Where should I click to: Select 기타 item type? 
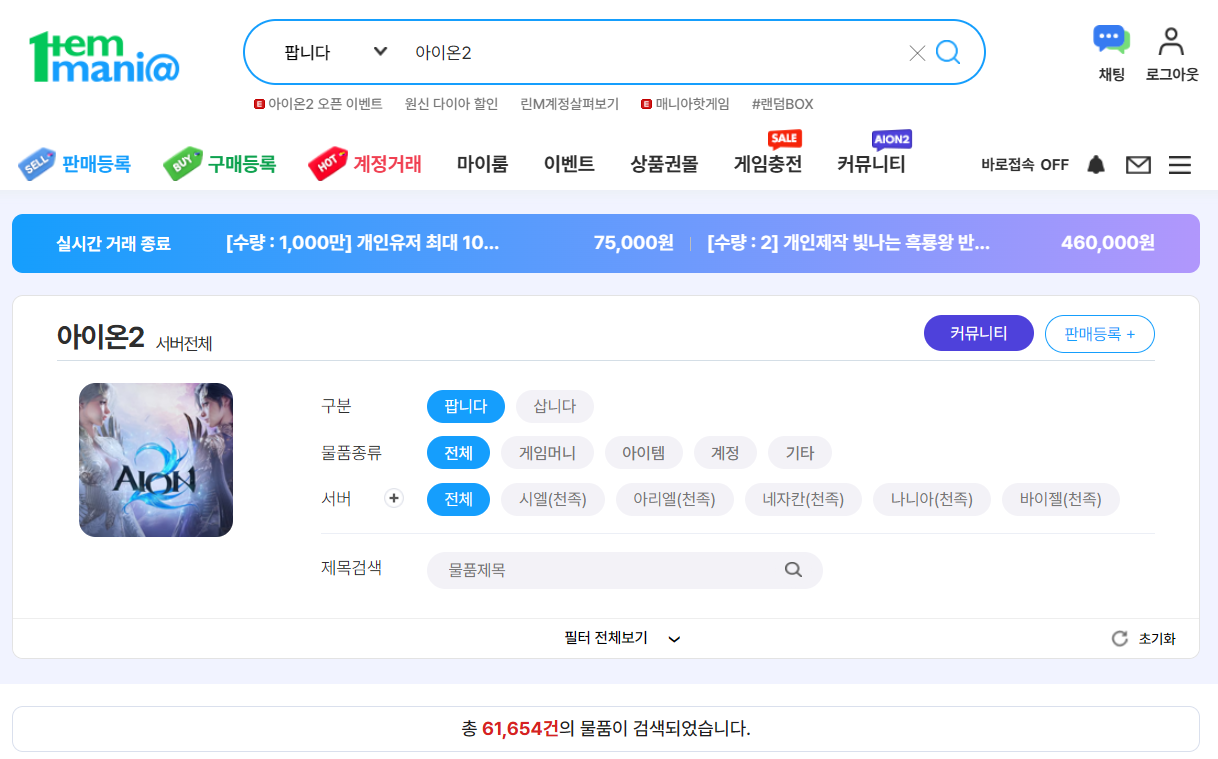pyautogui.click(x=800, y=453)
